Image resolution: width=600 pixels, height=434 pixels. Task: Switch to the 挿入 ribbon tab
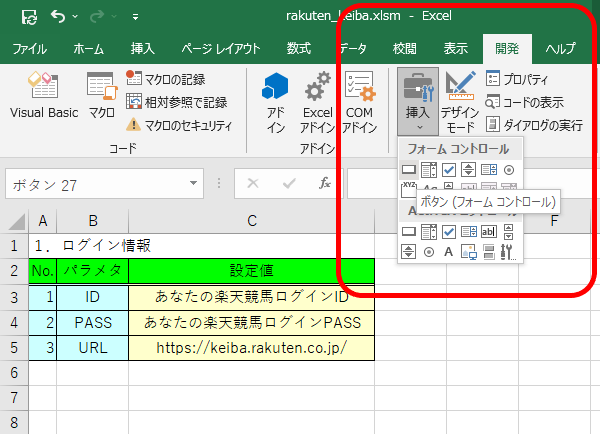pyautogui.click(x=142, y=49)
